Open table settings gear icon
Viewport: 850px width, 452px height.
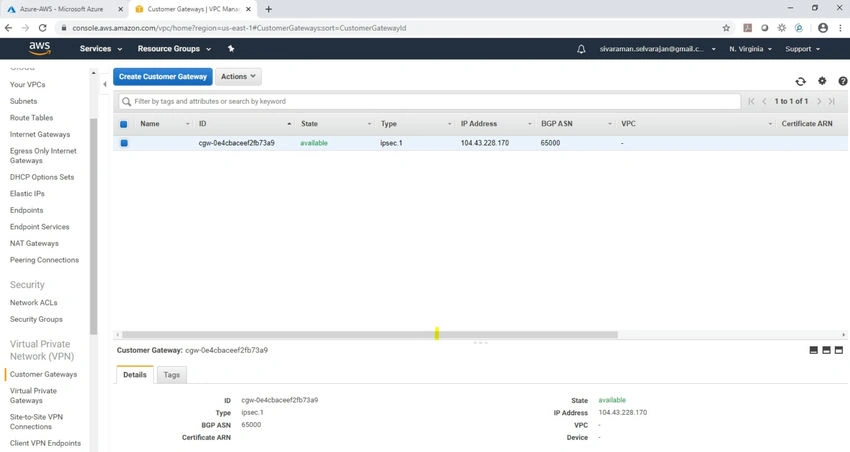click(822, 81)
